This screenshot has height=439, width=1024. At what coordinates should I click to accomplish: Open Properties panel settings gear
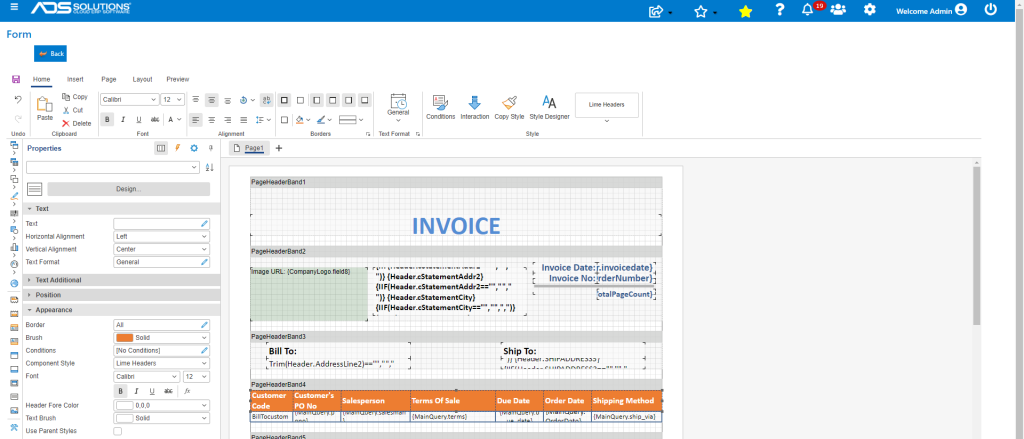194,148
